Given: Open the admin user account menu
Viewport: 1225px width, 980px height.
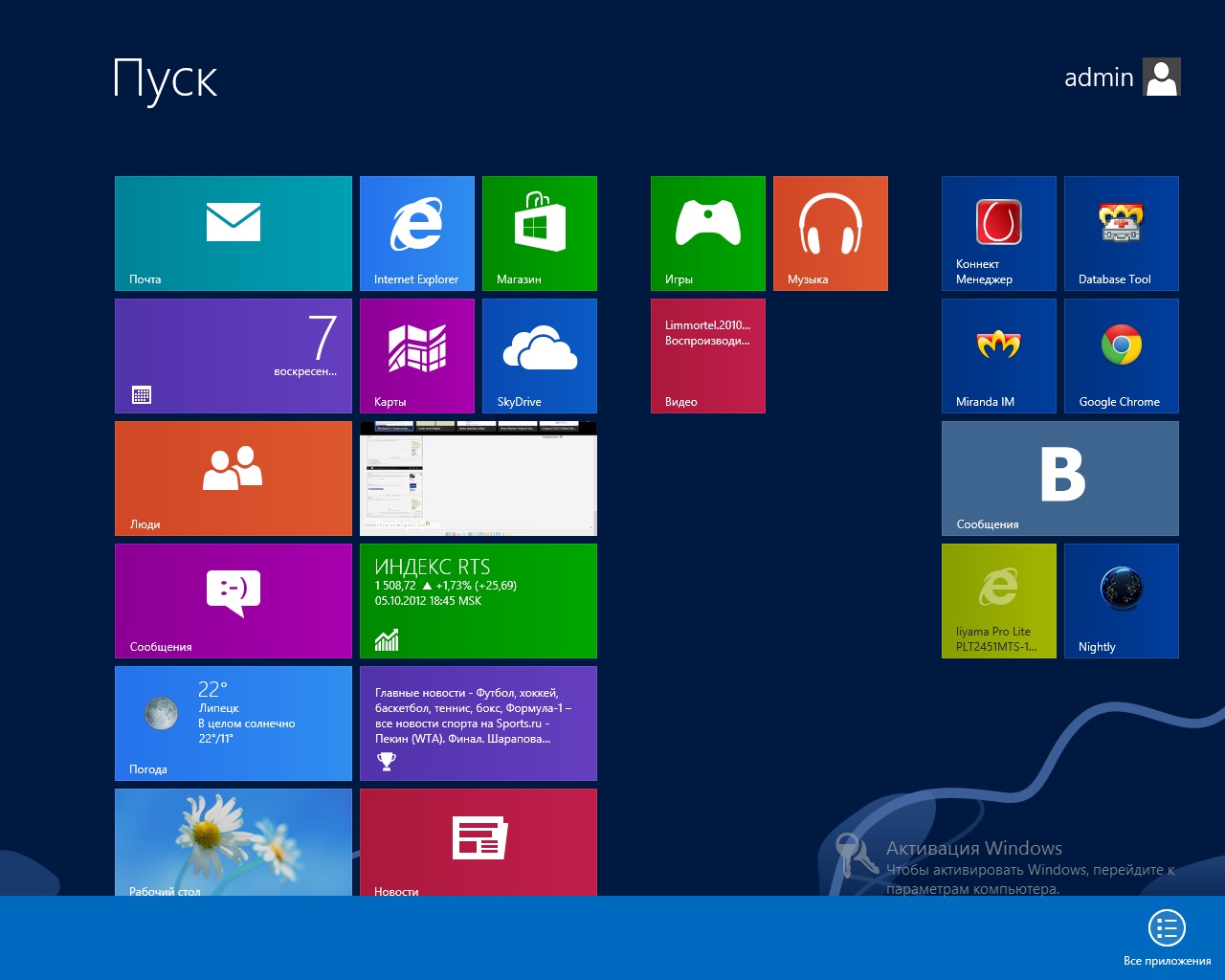Looking at the screenshot, I should (1122, 78).
